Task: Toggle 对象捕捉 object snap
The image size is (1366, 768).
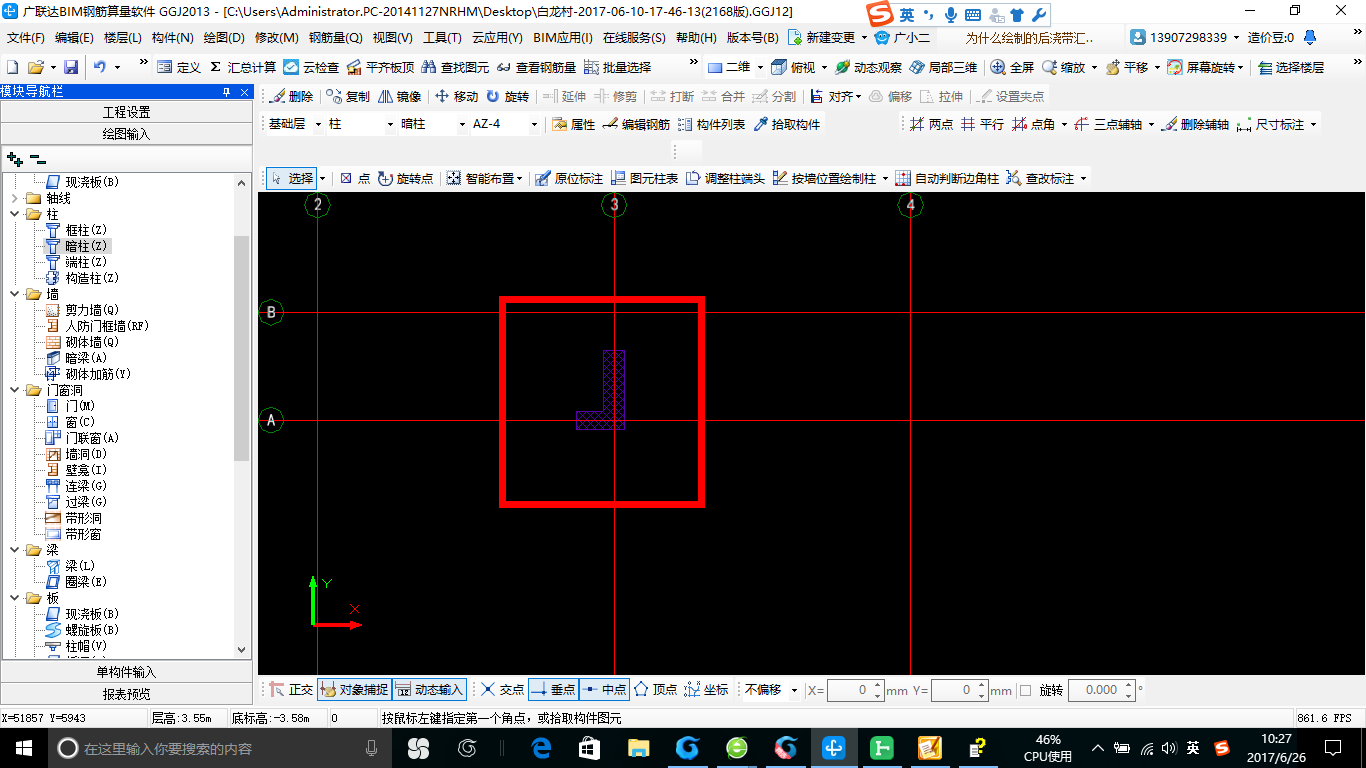Action: [353, 690]
